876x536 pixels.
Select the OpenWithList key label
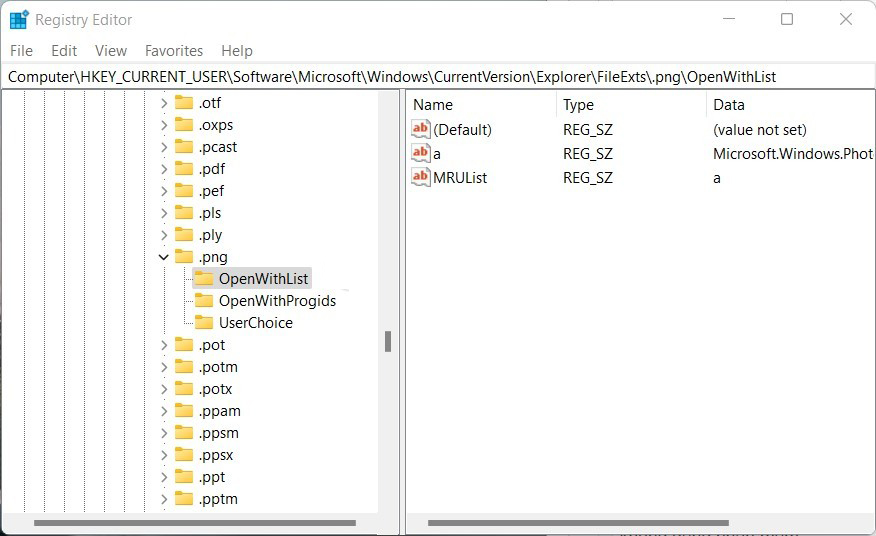(263, 279)
